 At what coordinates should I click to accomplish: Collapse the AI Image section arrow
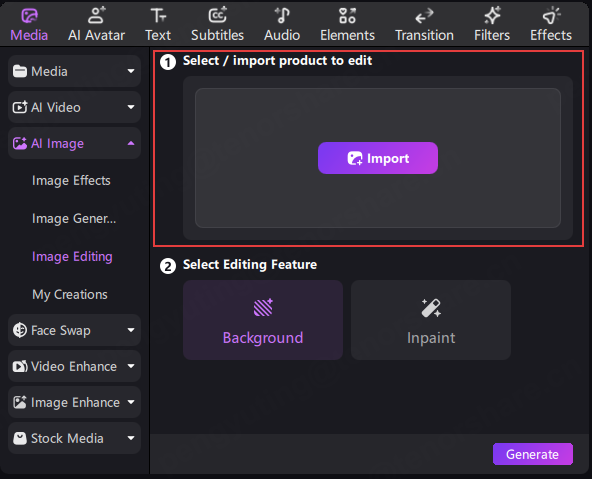click(131, 143)
